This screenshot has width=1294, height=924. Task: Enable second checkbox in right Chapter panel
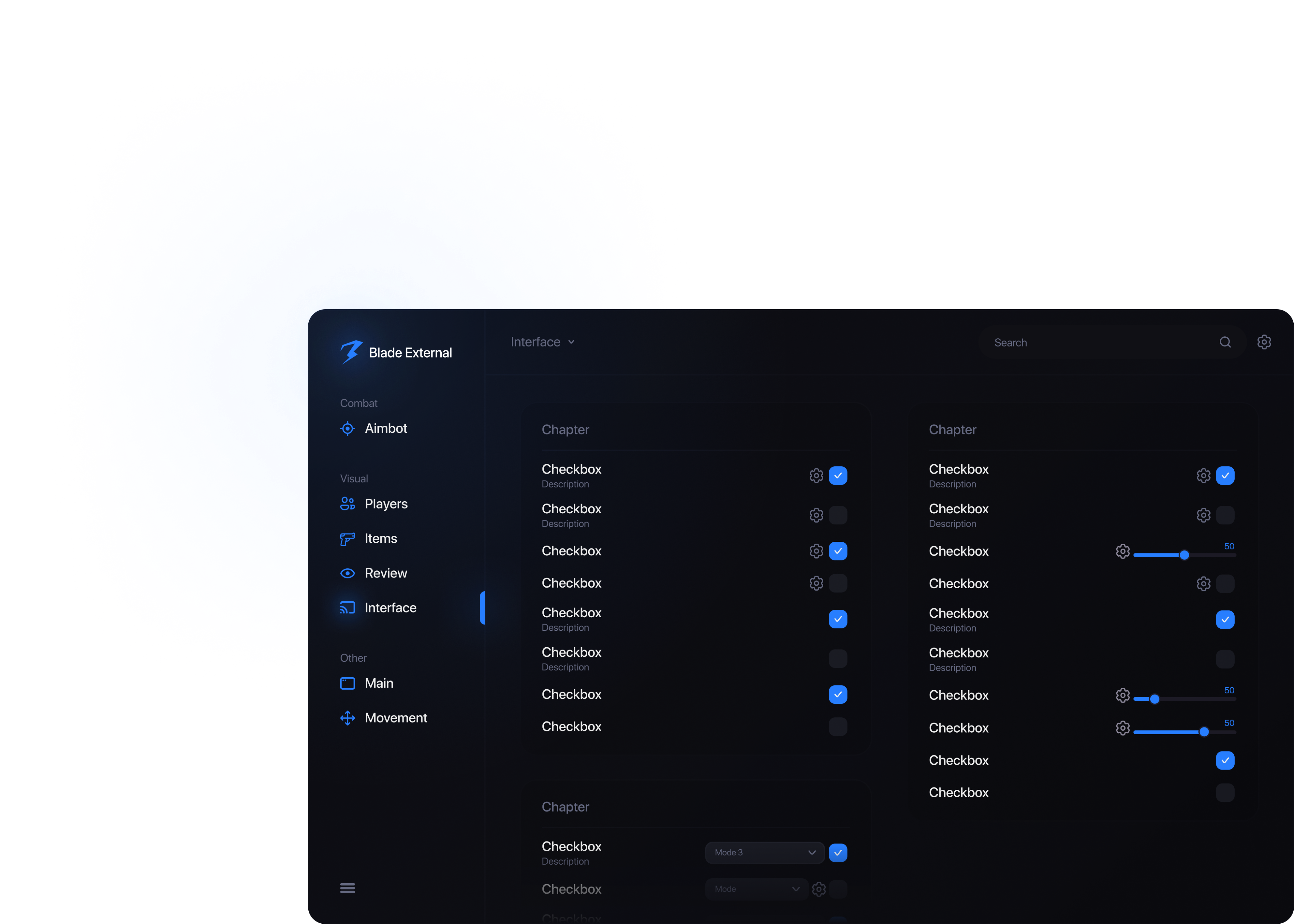click(1224, 516)
